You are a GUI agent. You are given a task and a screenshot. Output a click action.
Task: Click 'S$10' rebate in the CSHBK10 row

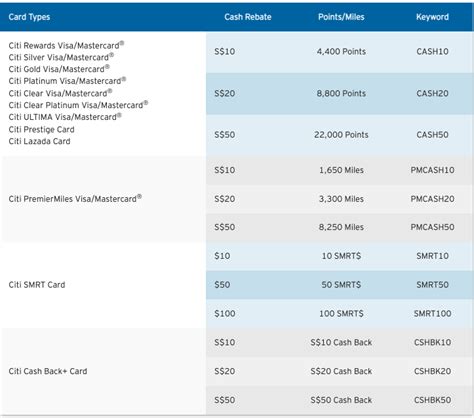pos(225,342)
